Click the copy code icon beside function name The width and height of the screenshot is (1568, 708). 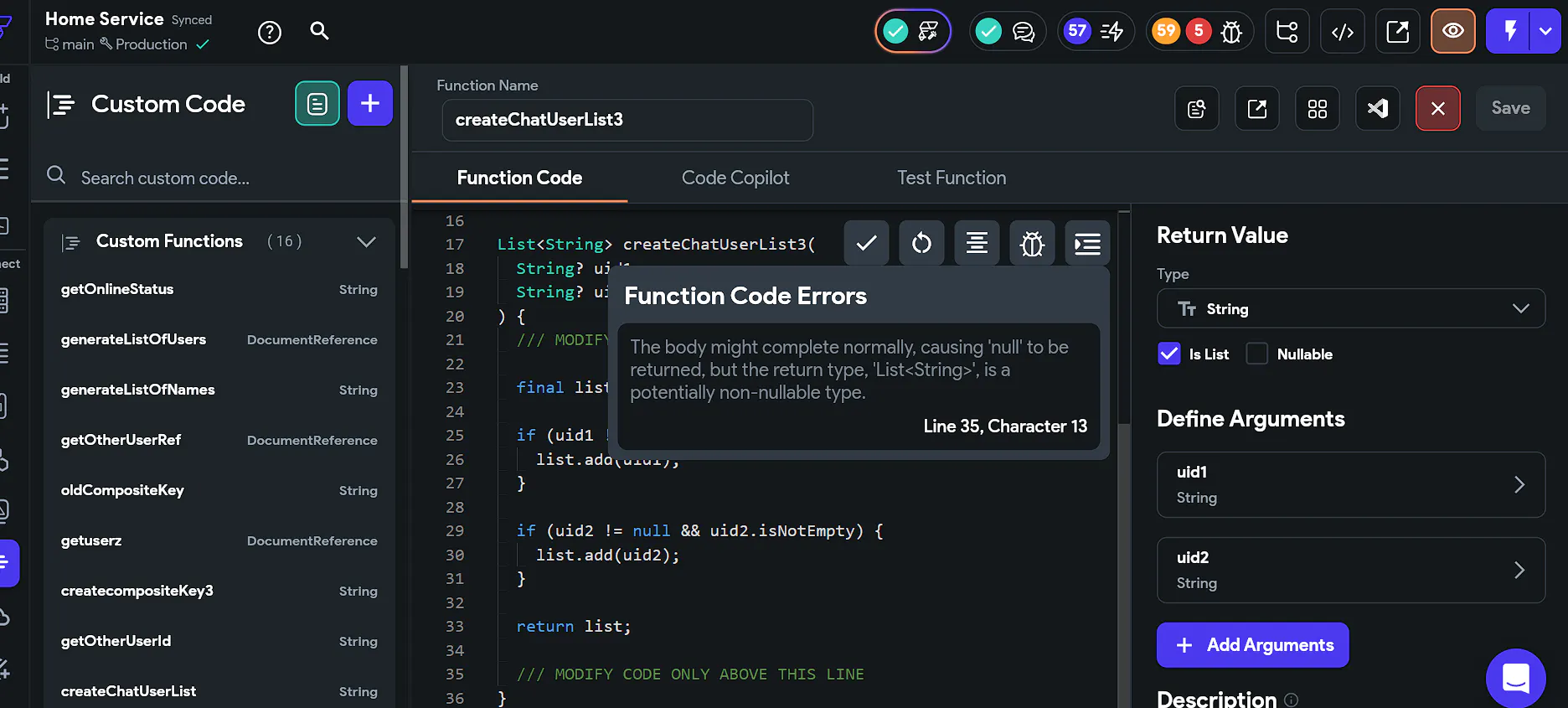click(1197, 108)
